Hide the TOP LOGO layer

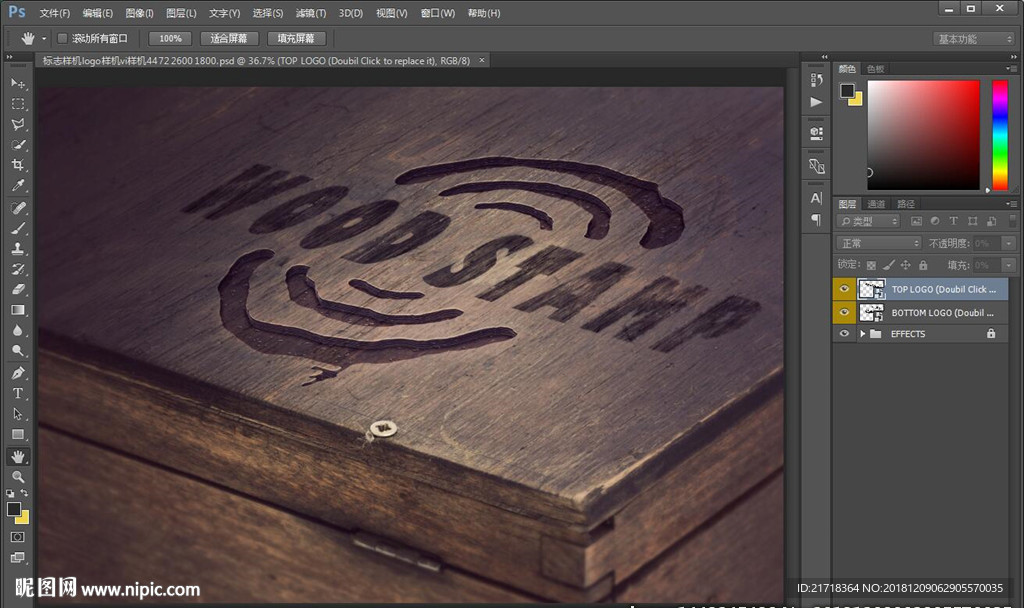844,289
